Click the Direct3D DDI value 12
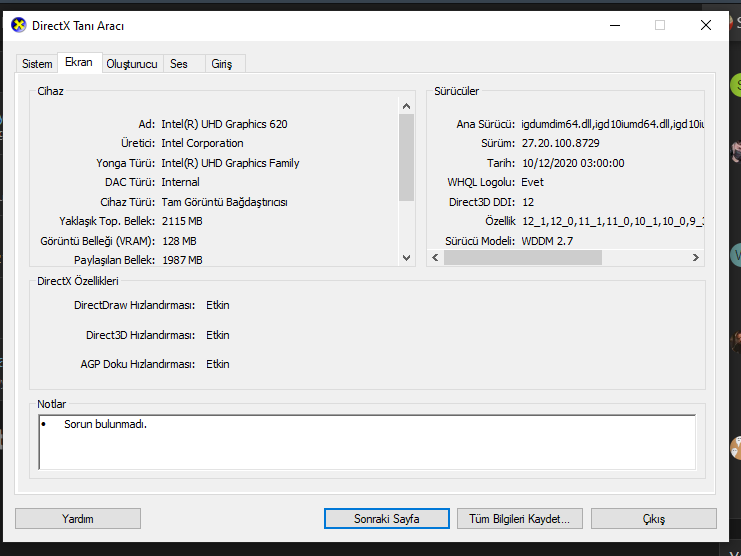 tap(528, 202)
